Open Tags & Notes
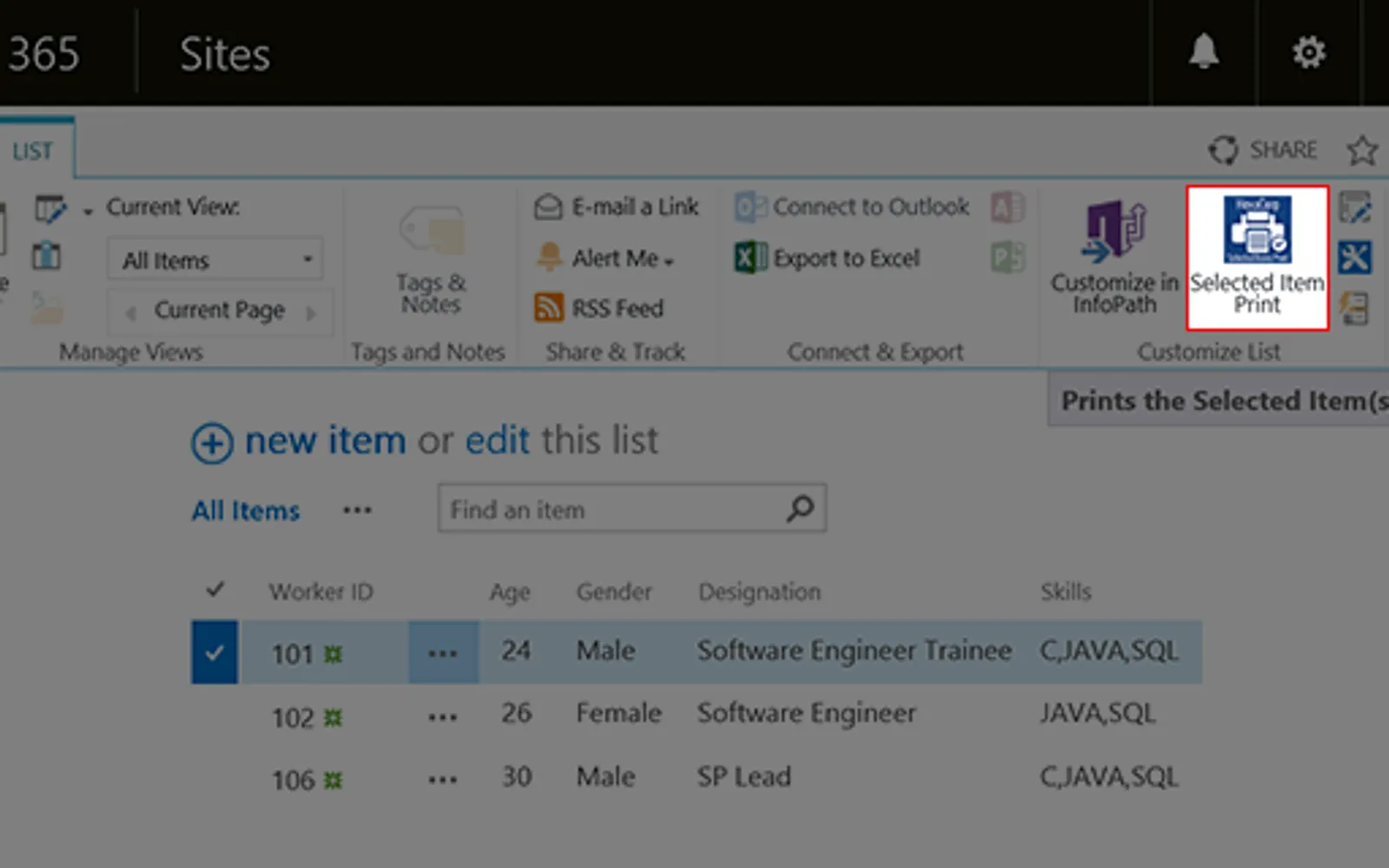The width and height of the screenshot is (1389, 868). tap(431, 259)
